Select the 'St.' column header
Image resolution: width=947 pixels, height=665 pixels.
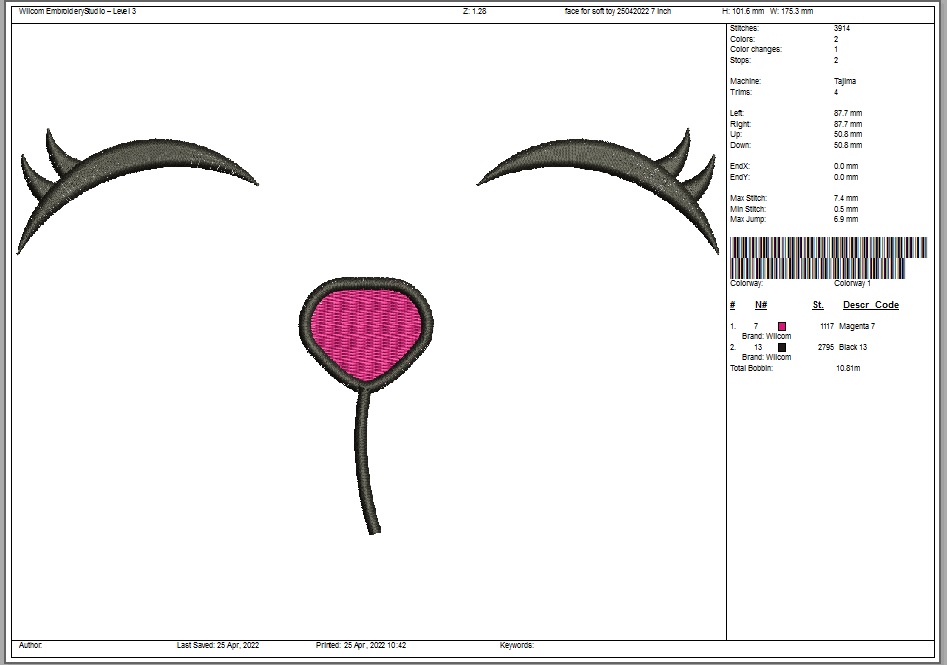point(818,305)
